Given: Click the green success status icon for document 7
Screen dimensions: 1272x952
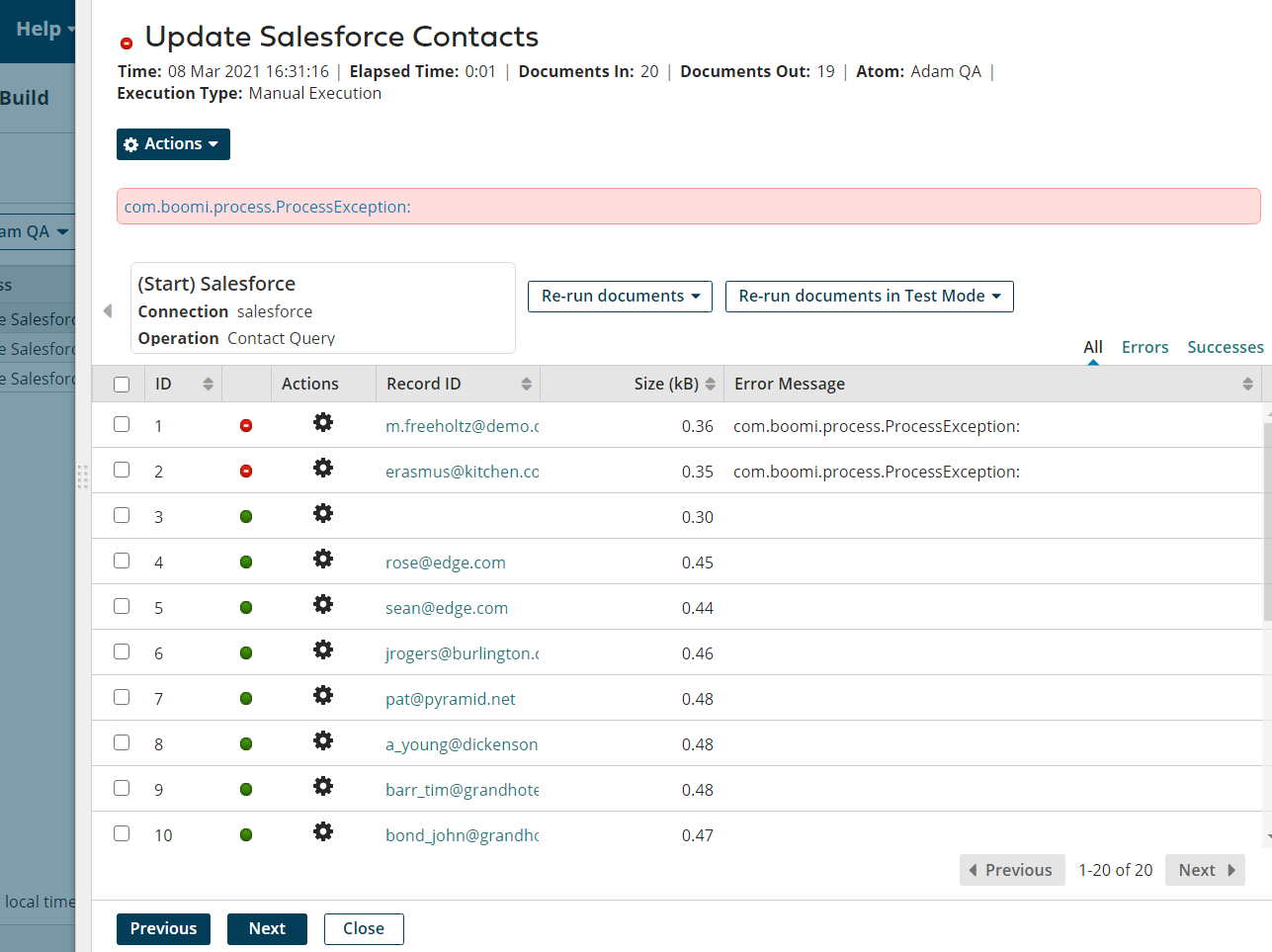Looking at the screenshot, I should pos(246,699).
